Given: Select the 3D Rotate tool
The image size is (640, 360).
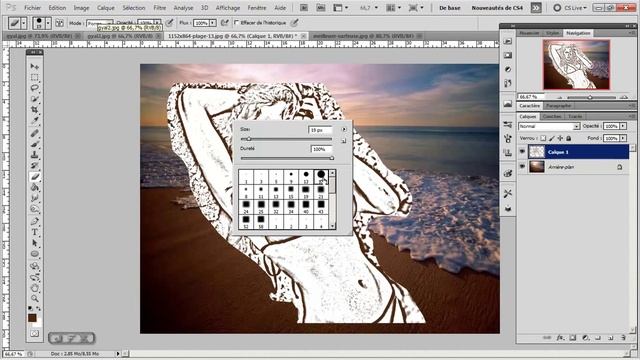Looking at the screenshot, I should 35,266.
